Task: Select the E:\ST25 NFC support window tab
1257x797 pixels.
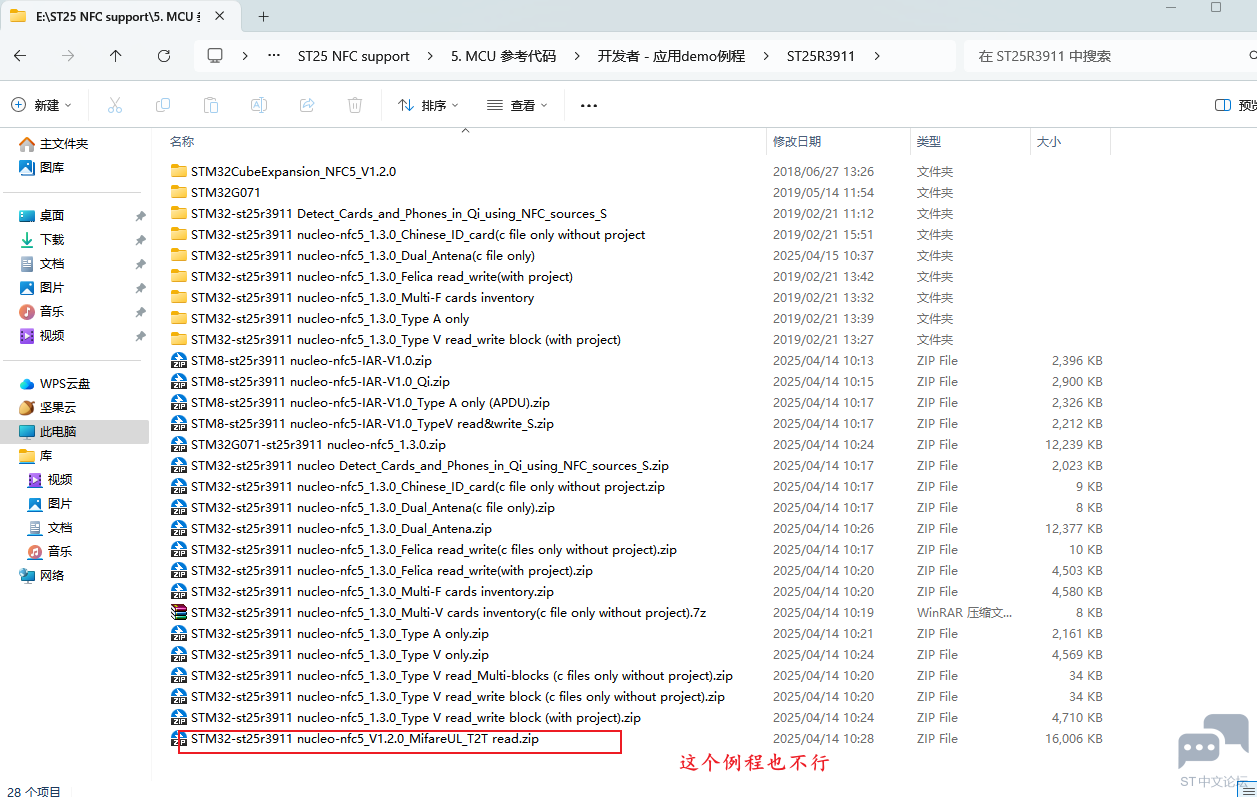Action: (x=120, y=16)
